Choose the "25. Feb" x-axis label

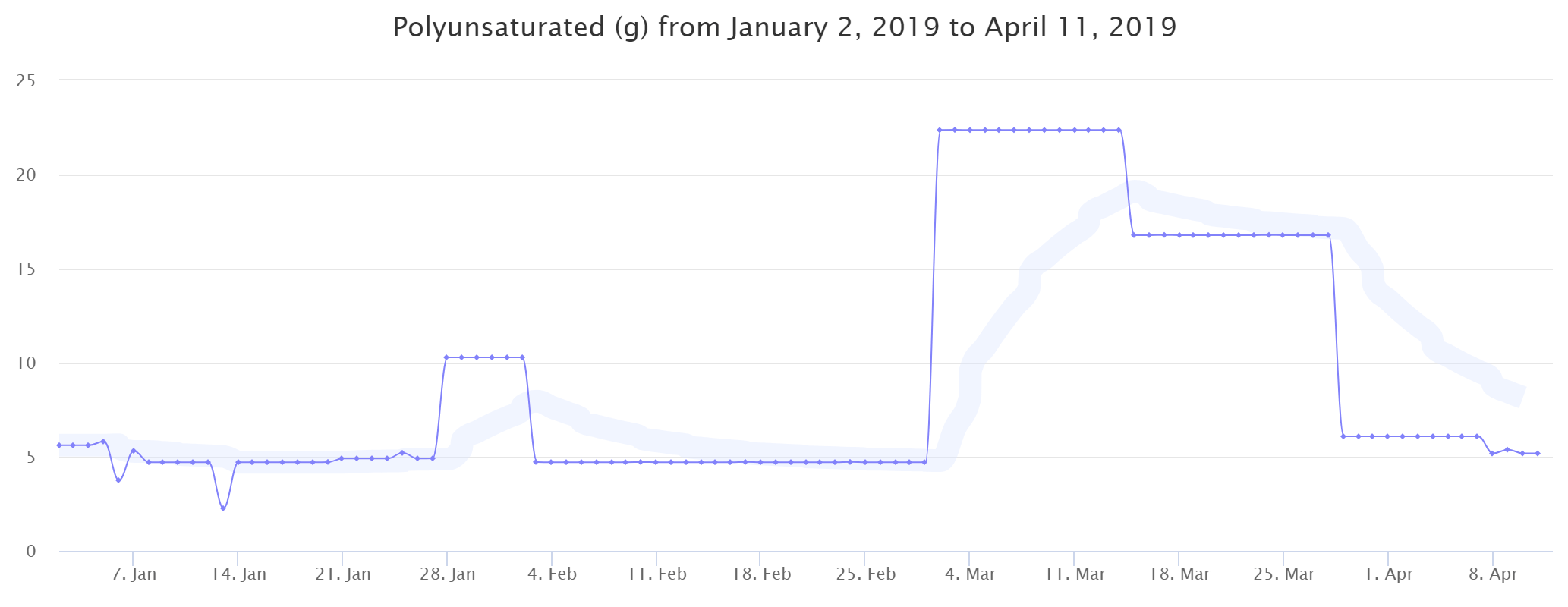tap(866, 574)
